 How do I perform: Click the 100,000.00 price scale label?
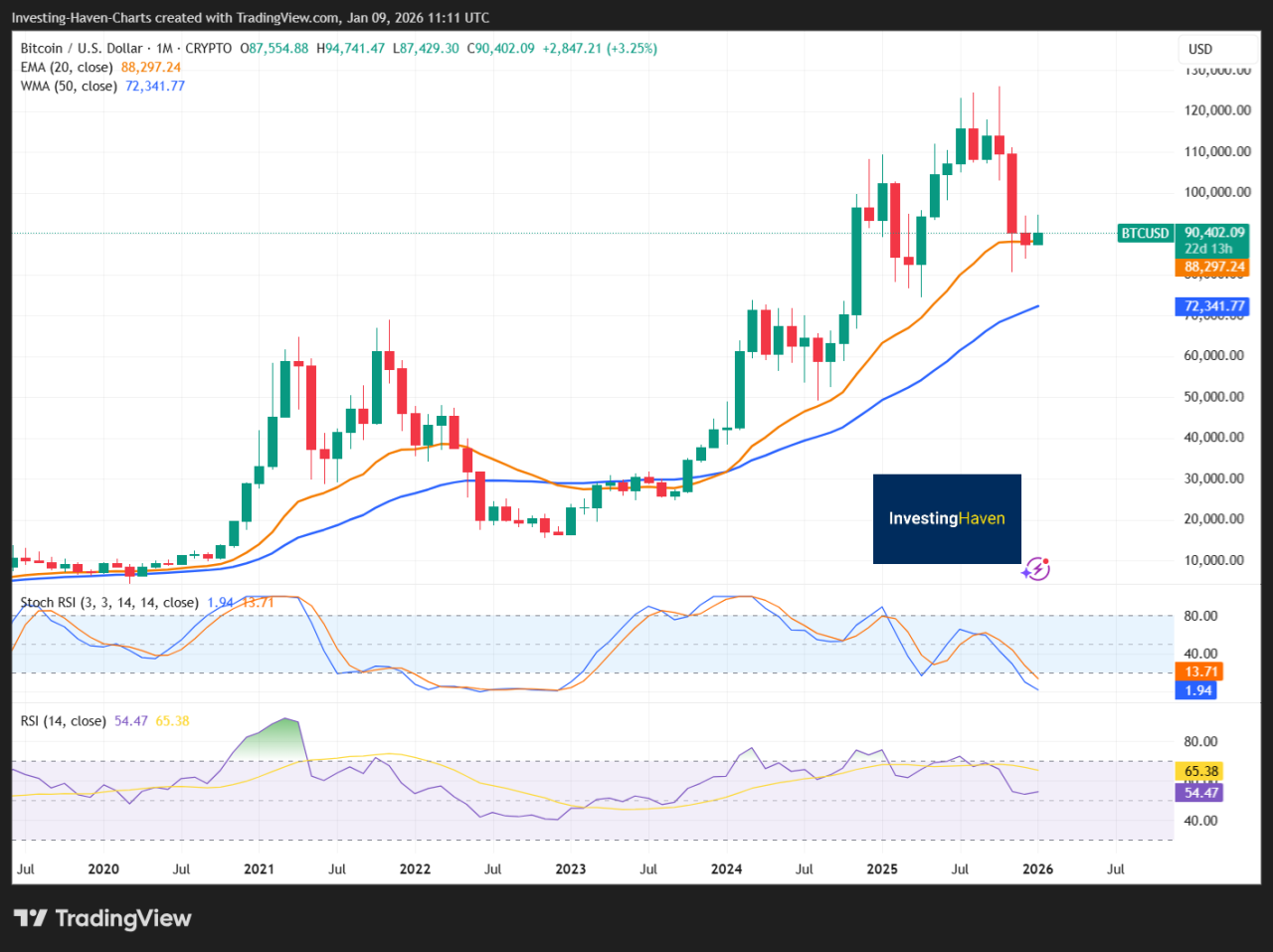[x=1217, y=192]
